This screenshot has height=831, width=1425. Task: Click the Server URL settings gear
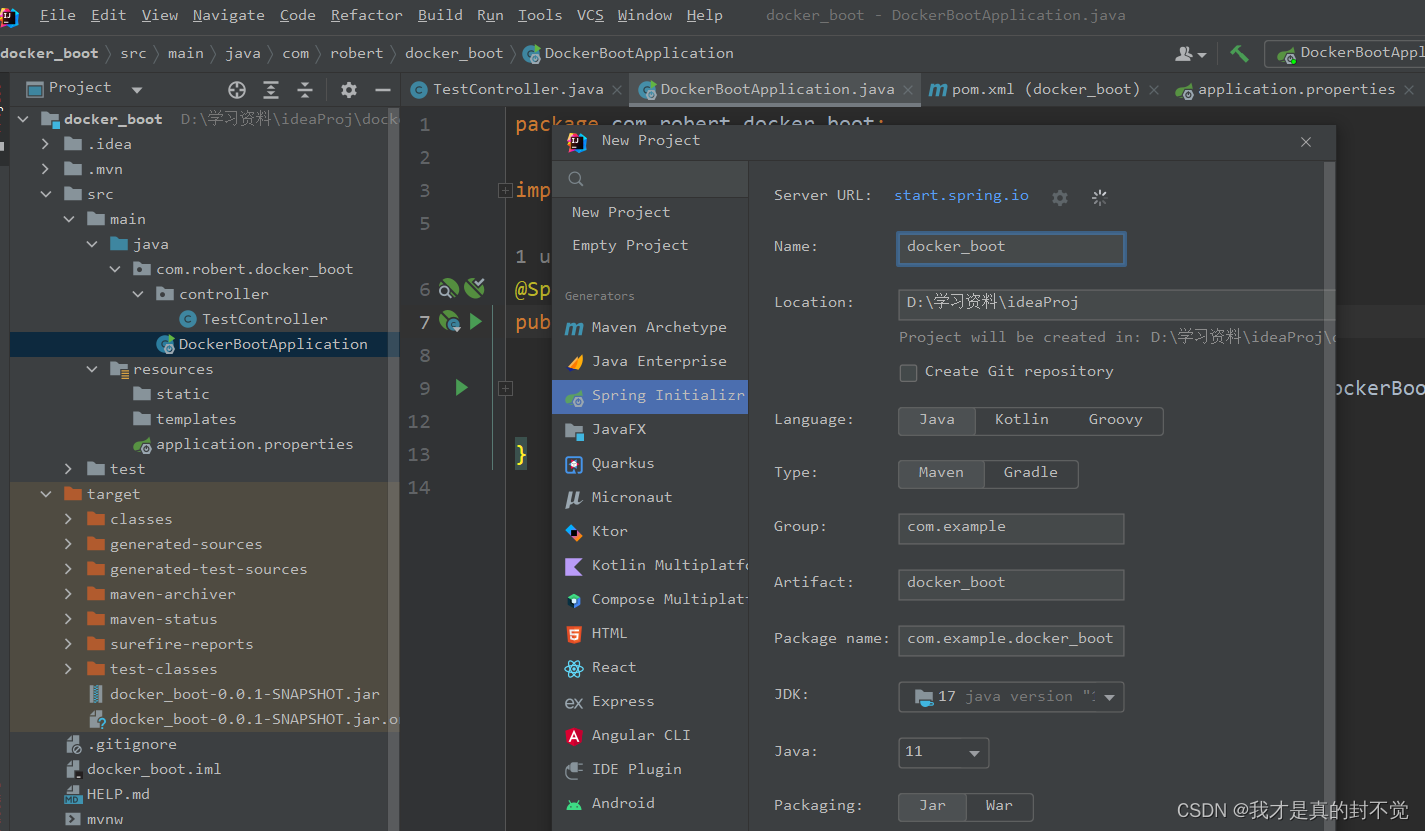[x=1060, y=198]
